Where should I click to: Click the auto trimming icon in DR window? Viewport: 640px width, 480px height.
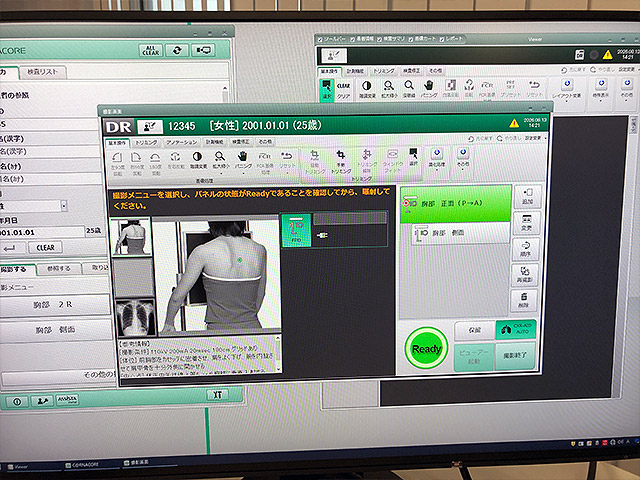(x=315, y=162)
